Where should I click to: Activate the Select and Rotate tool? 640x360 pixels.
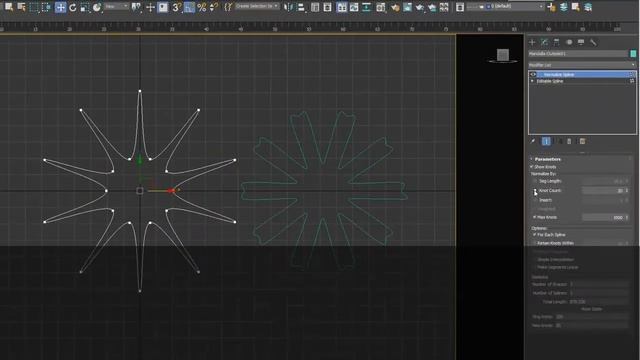73,7
